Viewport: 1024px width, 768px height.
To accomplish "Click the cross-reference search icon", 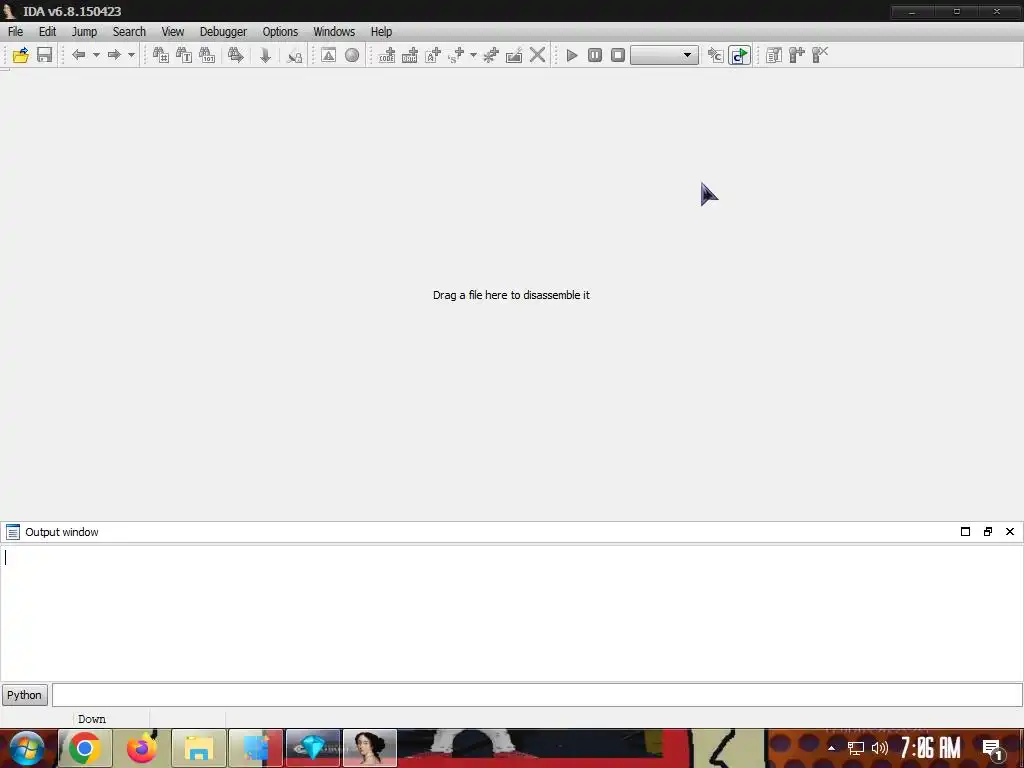I will tap(295, 56).
